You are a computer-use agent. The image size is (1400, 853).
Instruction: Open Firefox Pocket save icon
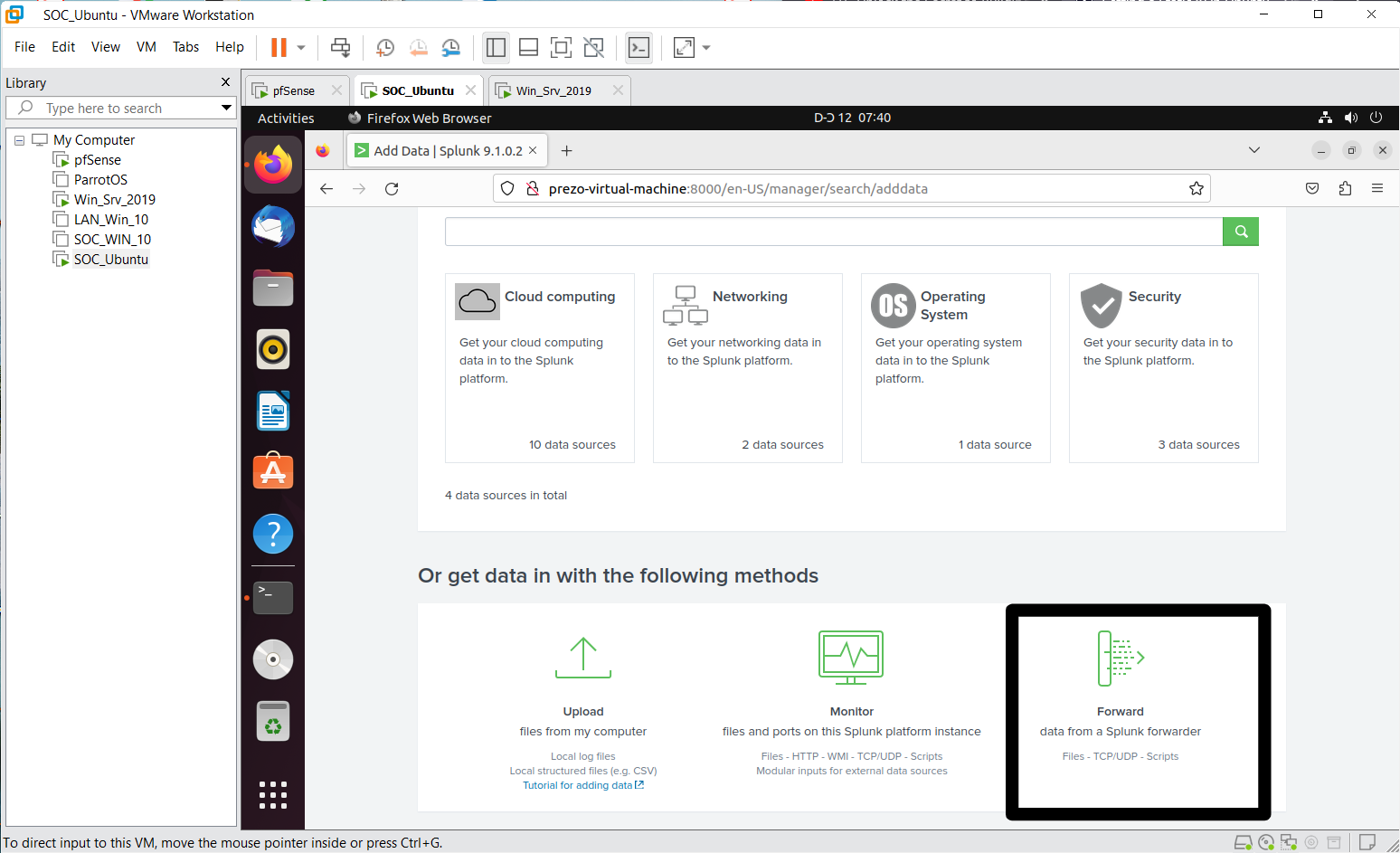pyautogui.click(x=1312, y=188)
